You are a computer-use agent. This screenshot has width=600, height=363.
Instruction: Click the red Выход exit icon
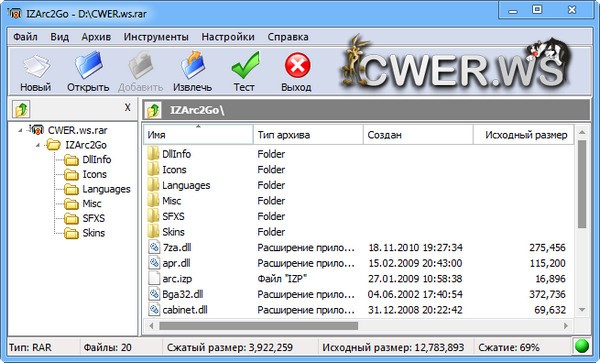297,65
